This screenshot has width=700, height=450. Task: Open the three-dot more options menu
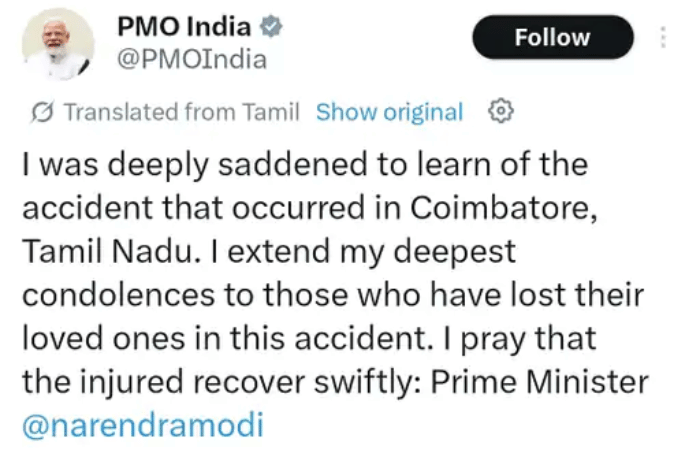[x=662, y=38]
